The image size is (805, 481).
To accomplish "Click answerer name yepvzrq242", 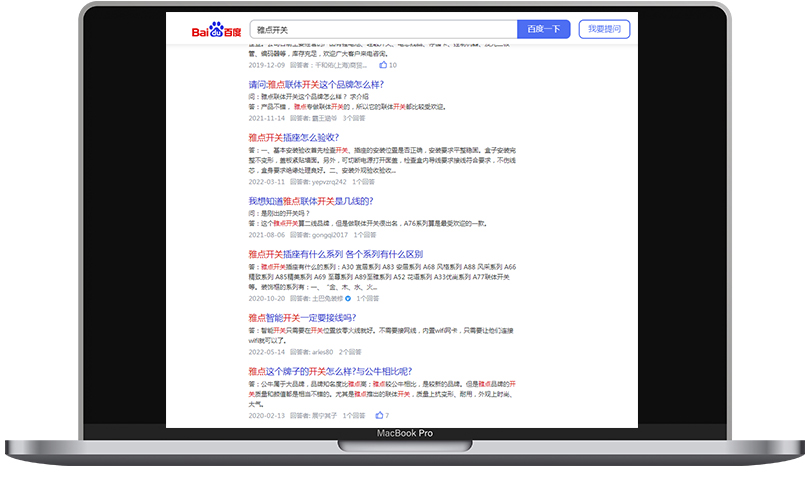I will coord(329,182).
